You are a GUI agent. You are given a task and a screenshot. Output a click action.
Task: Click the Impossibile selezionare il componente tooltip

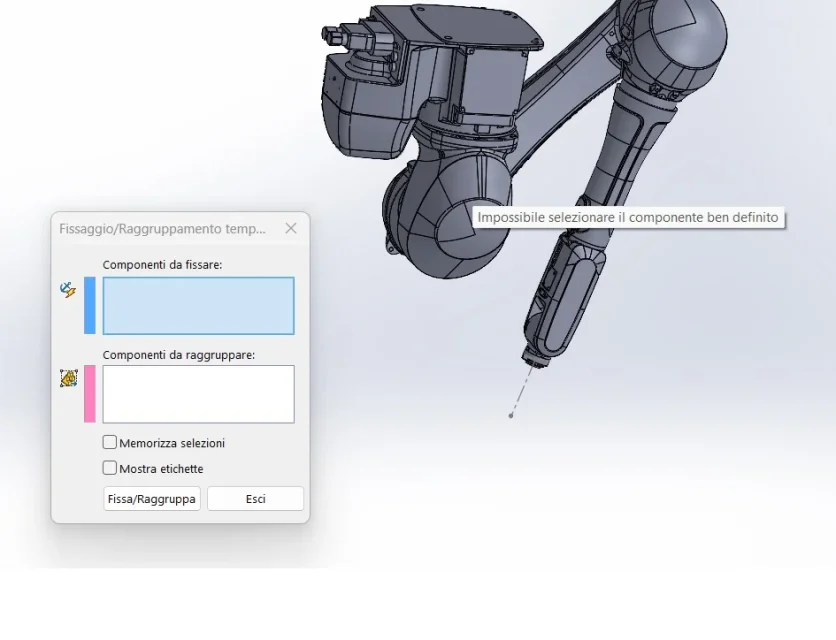627,217
